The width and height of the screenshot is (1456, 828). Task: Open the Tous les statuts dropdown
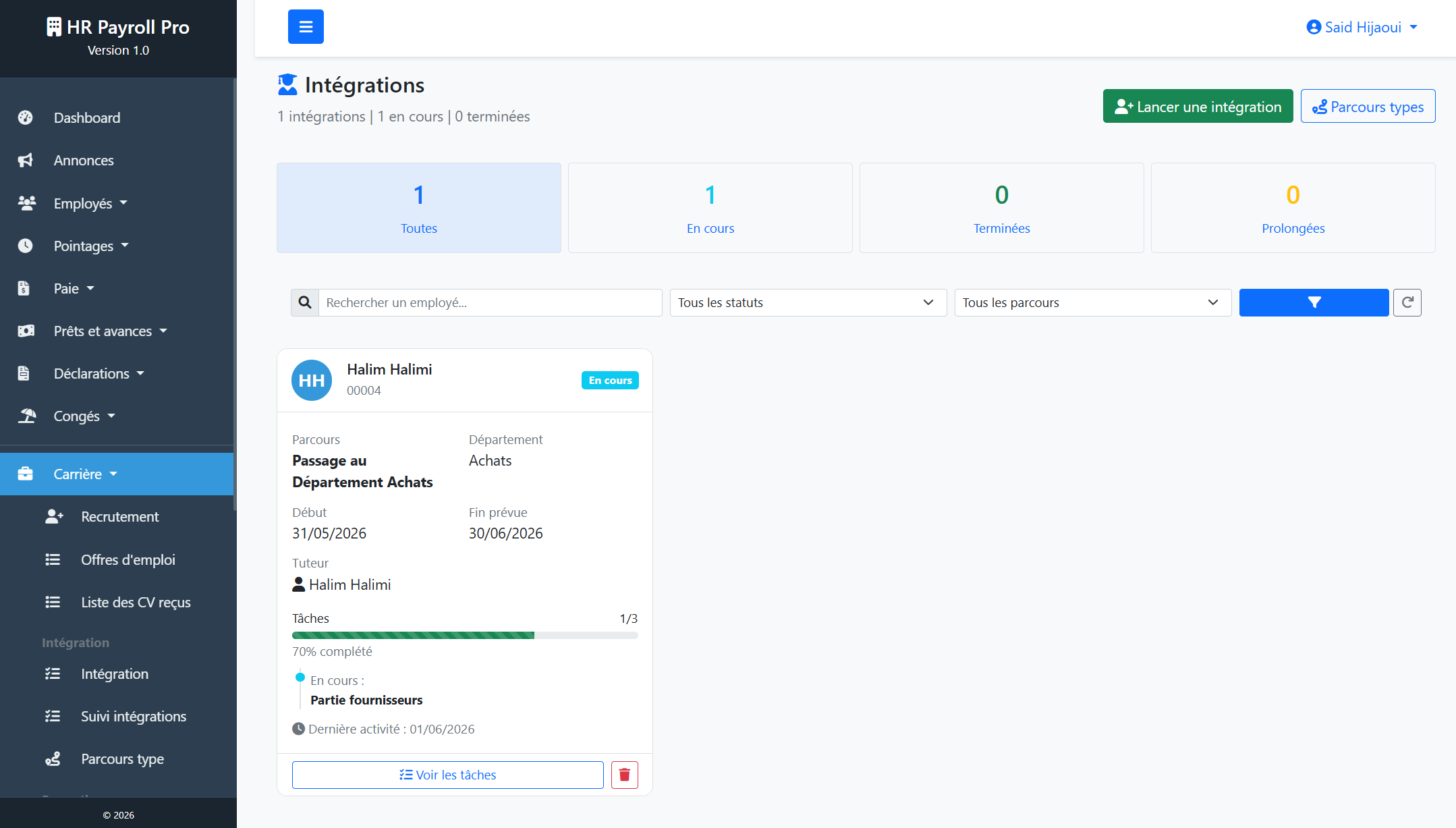808,302
